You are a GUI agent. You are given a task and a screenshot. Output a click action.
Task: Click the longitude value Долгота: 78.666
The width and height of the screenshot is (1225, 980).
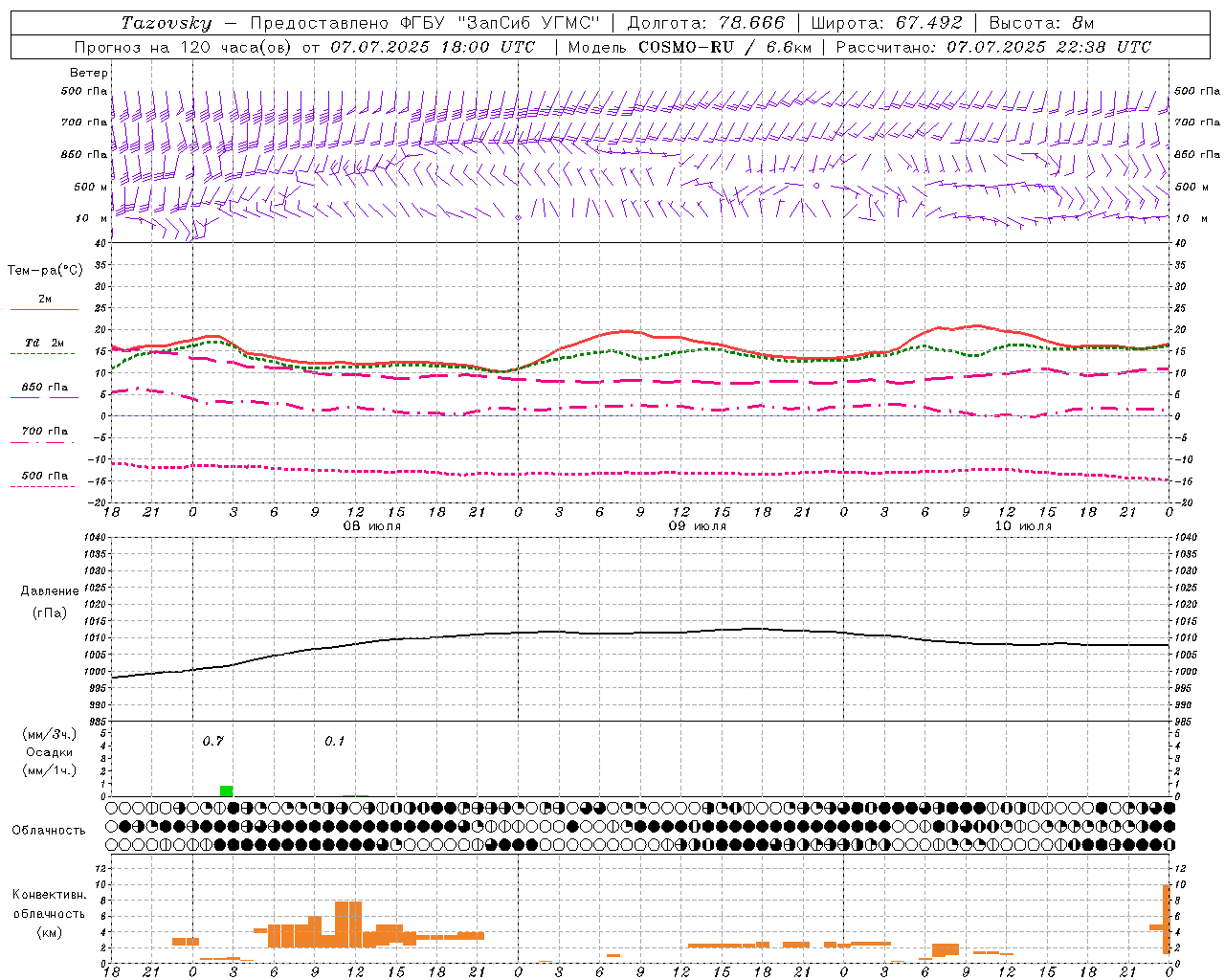point(705,23)
